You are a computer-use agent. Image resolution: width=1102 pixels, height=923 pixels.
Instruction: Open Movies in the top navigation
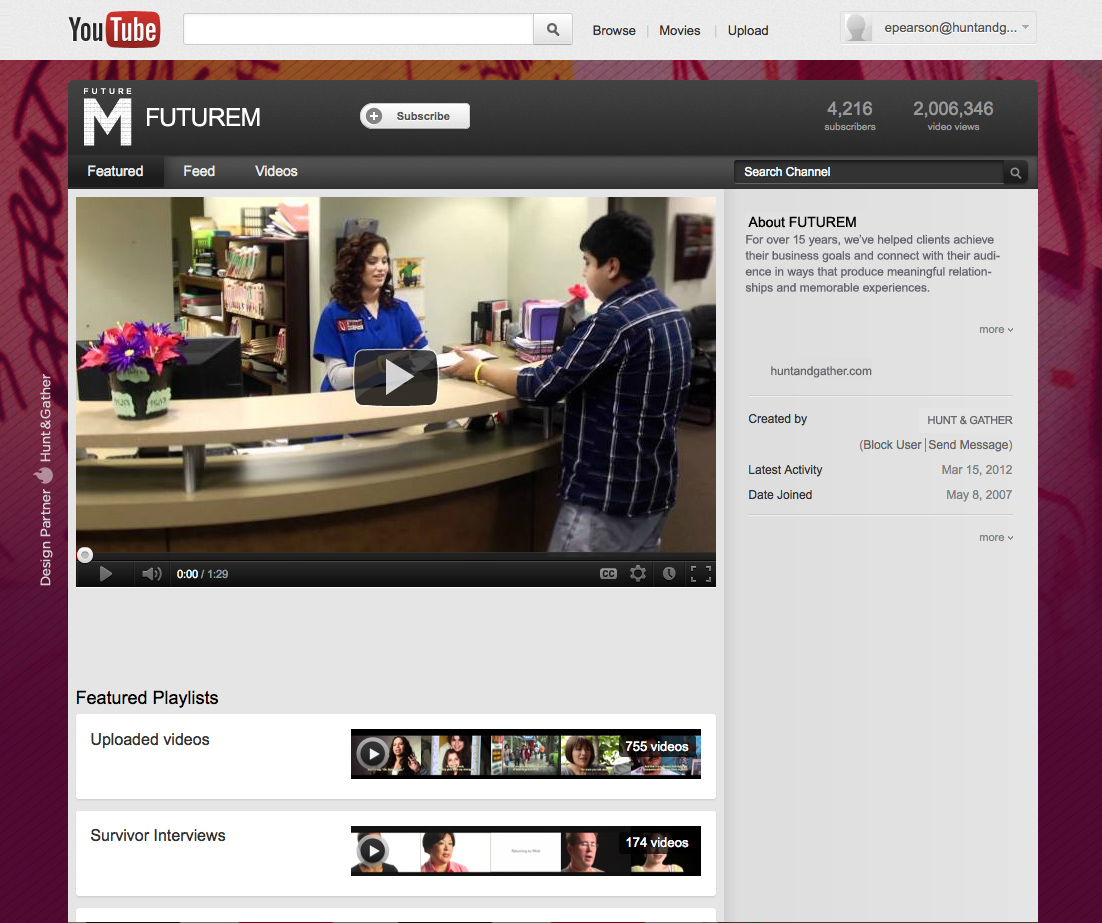[680, 30]
